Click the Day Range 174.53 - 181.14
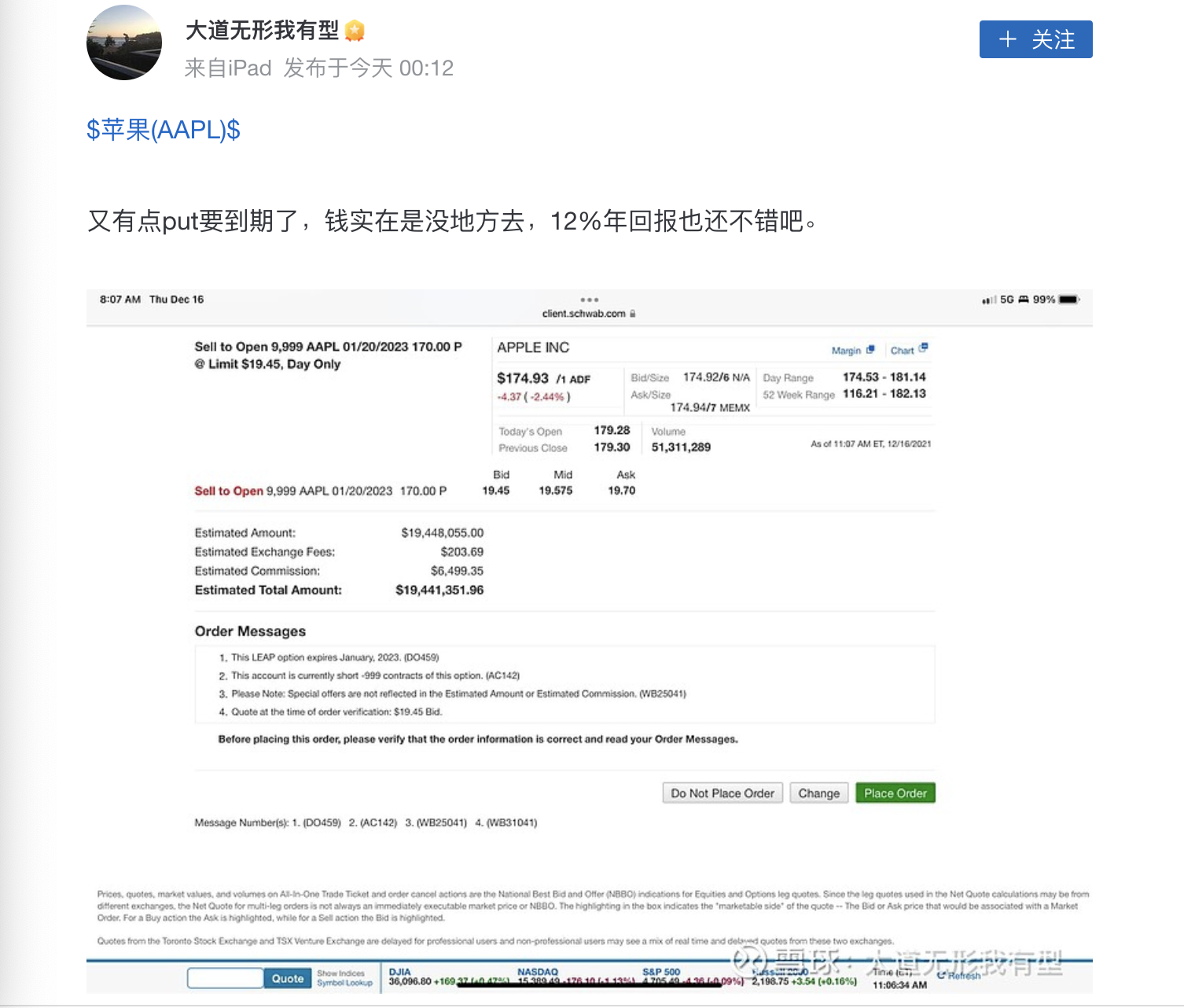Viewport: 1184px width, 1008px height. pyautogui.click(x=884, y=377)
